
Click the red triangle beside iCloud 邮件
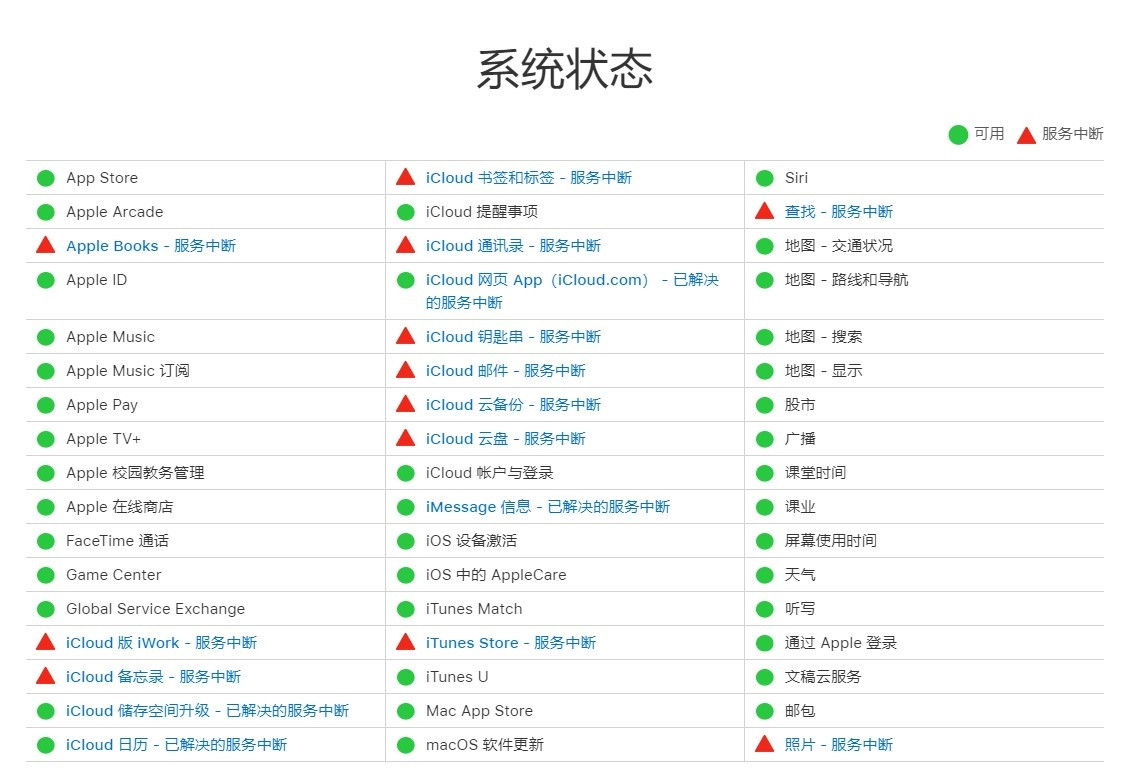405,371
